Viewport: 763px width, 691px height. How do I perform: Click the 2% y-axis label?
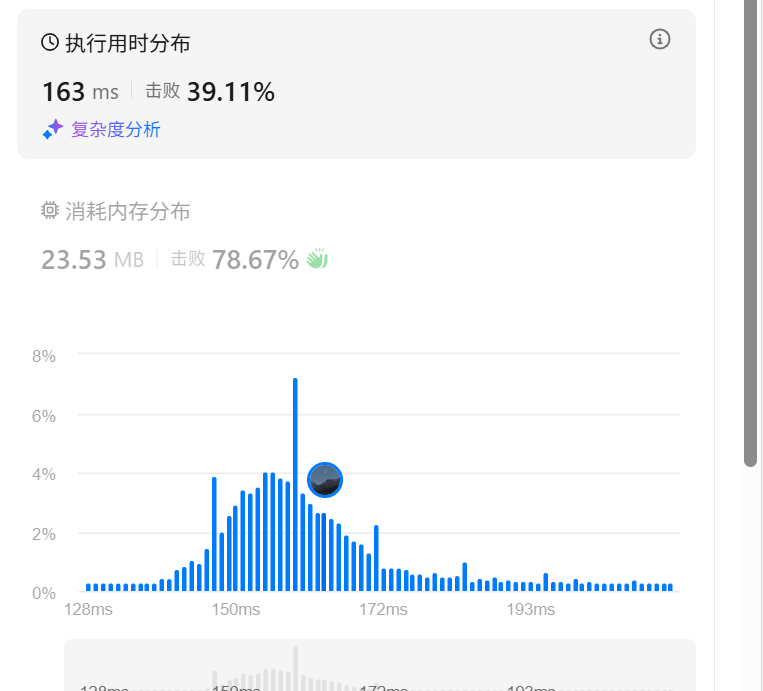point(44,534)
